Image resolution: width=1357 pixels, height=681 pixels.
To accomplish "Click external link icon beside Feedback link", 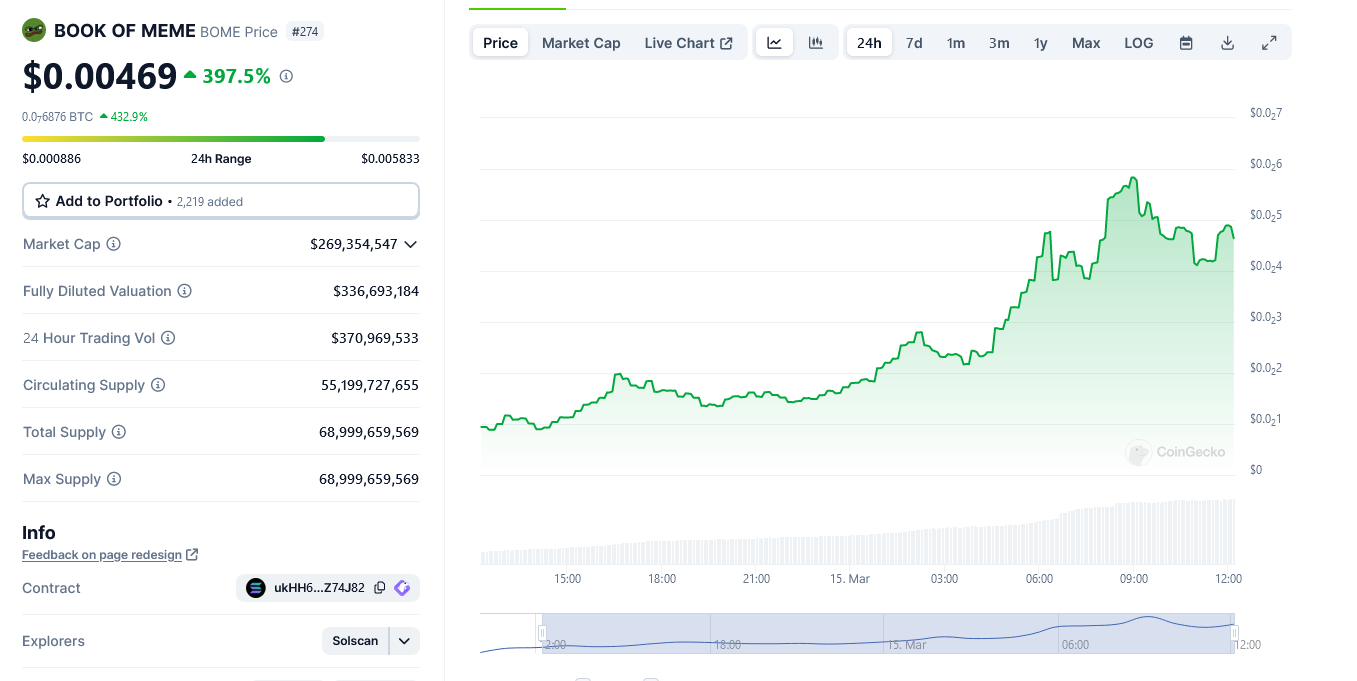I will (x=192, y=554).
